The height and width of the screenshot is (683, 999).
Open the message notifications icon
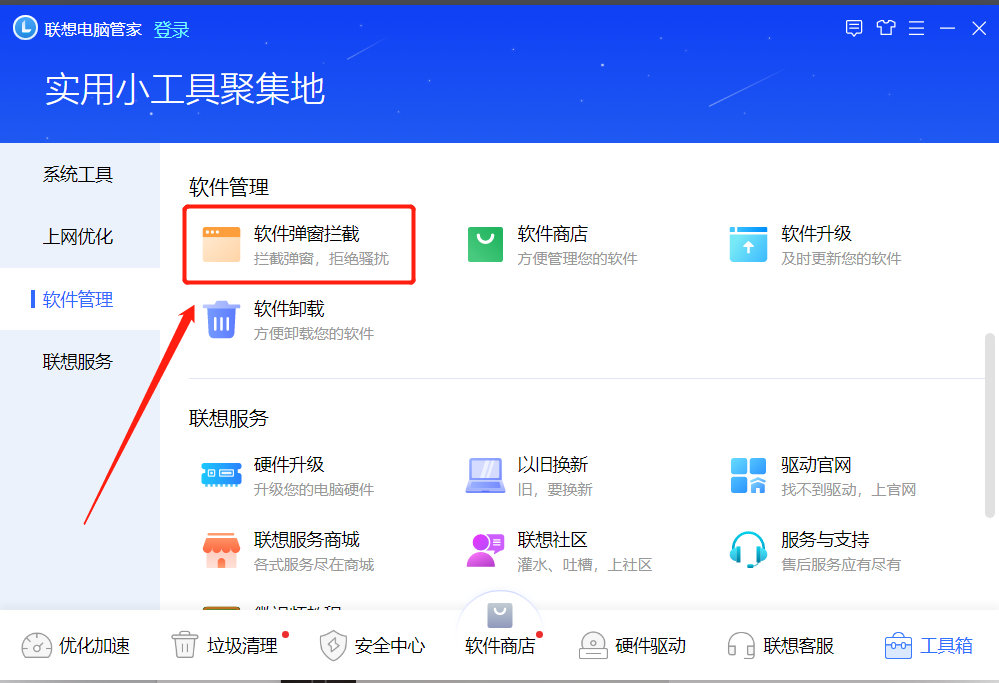click(853, 28)
